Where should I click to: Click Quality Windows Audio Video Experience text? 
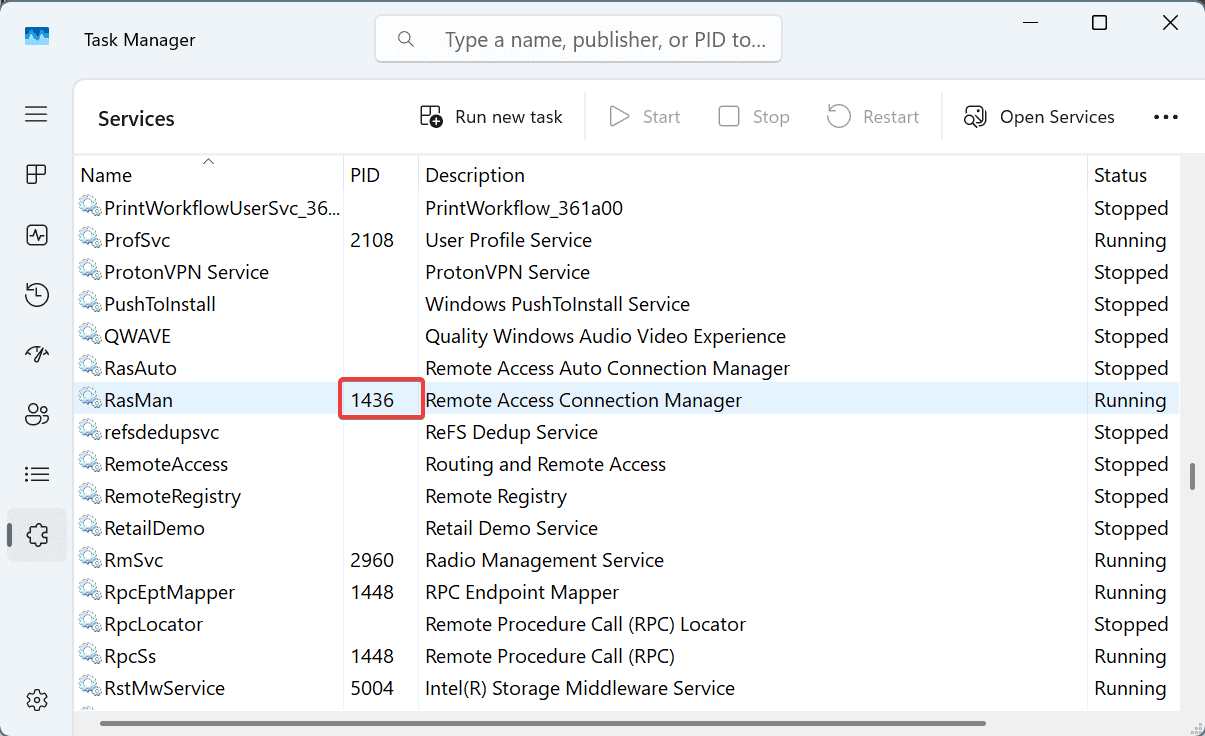(605, 336)
